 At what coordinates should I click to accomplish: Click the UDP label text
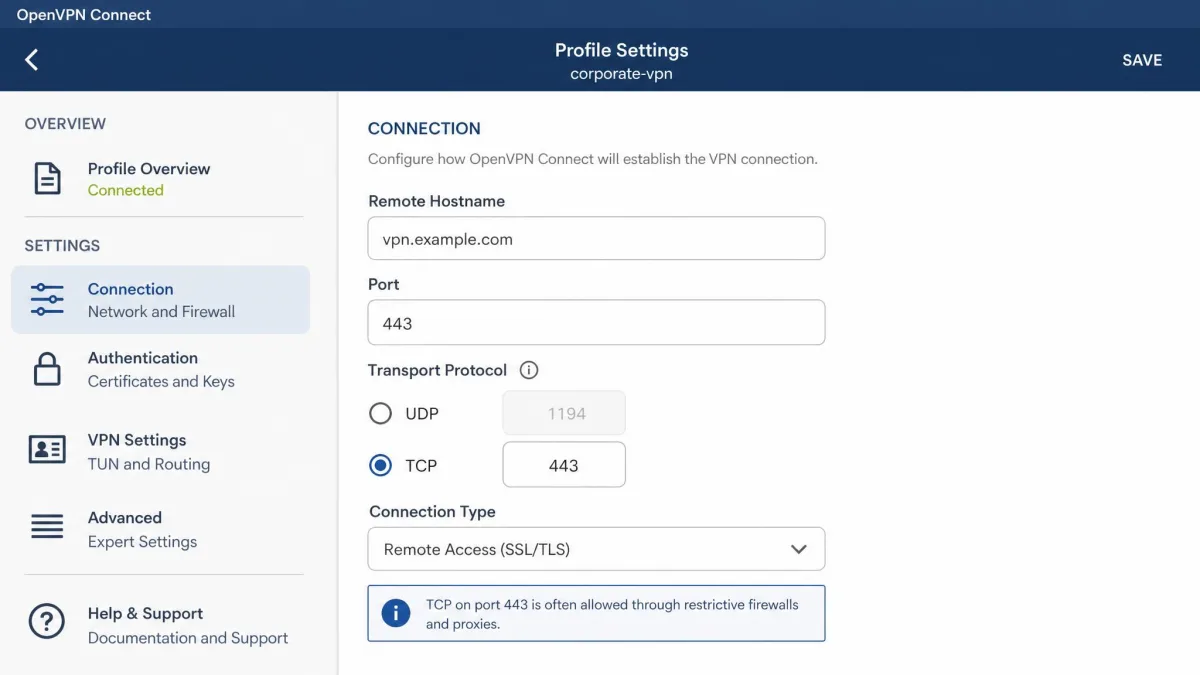coord(422,413)
